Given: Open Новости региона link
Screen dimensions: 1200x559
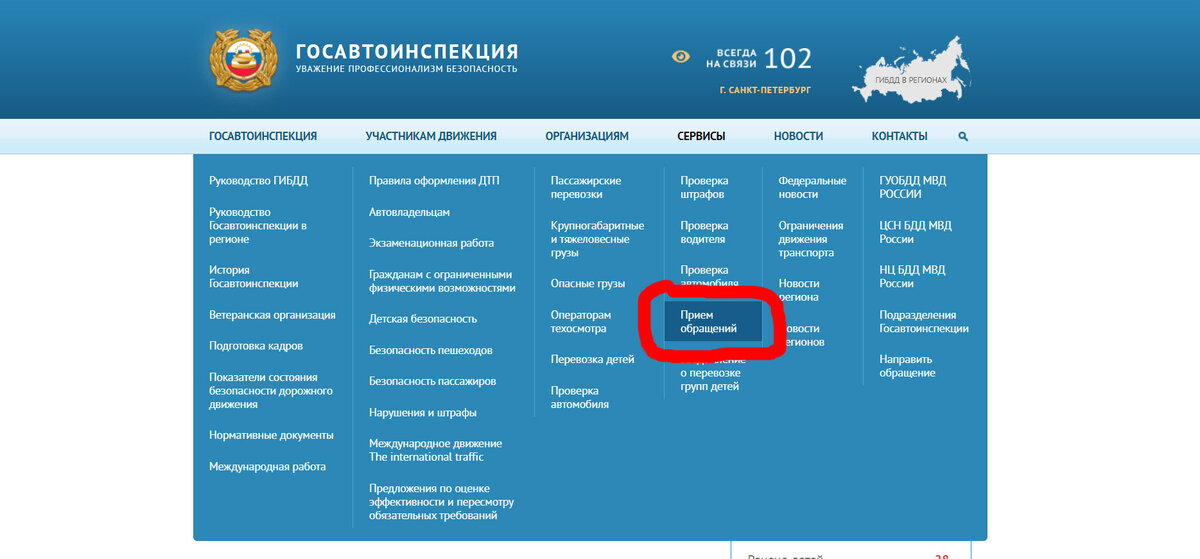Looking at the screenshot, I should coord(799,290).
